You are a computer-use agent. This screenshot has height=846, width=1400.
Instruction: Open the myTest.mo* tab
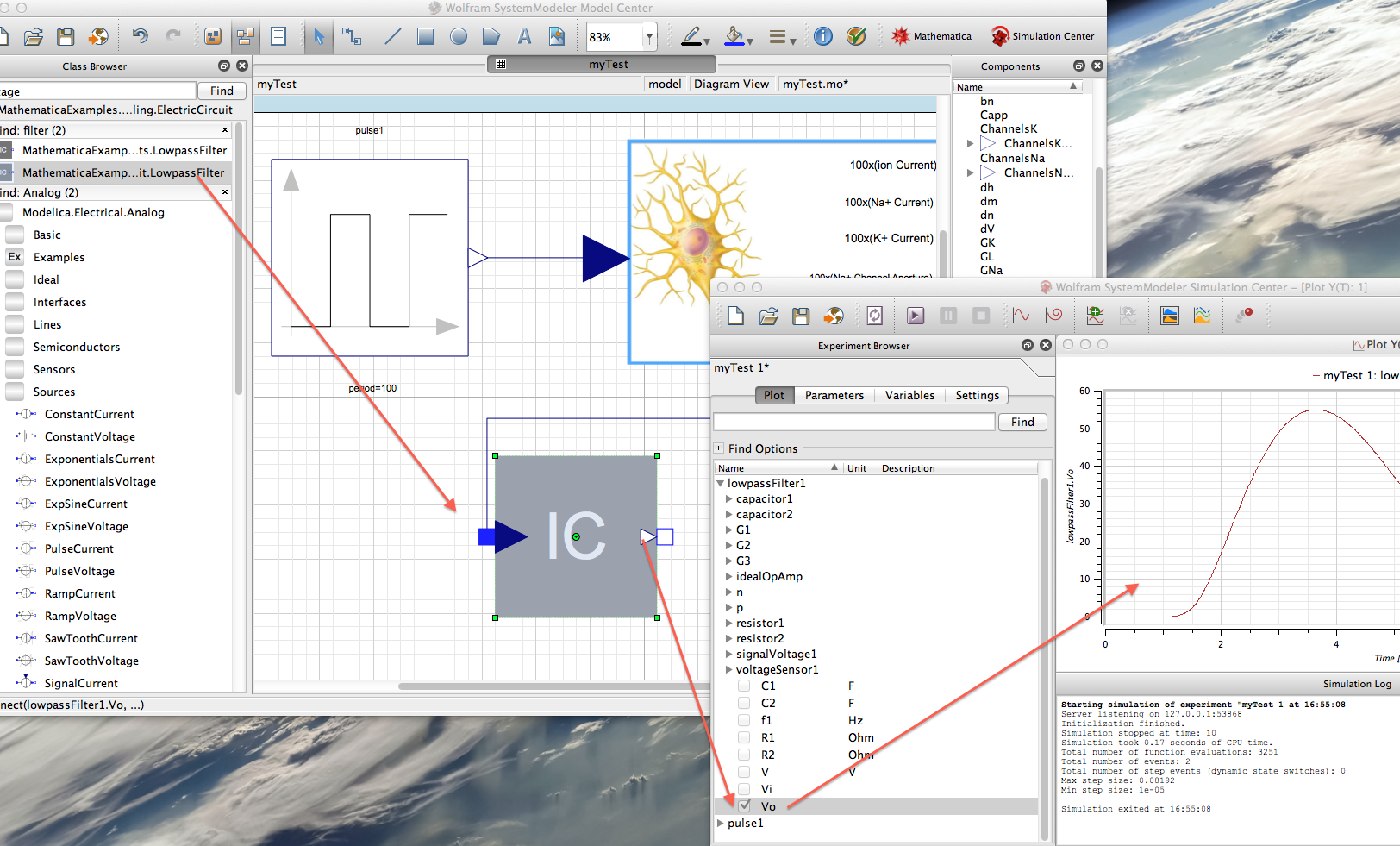816,84
